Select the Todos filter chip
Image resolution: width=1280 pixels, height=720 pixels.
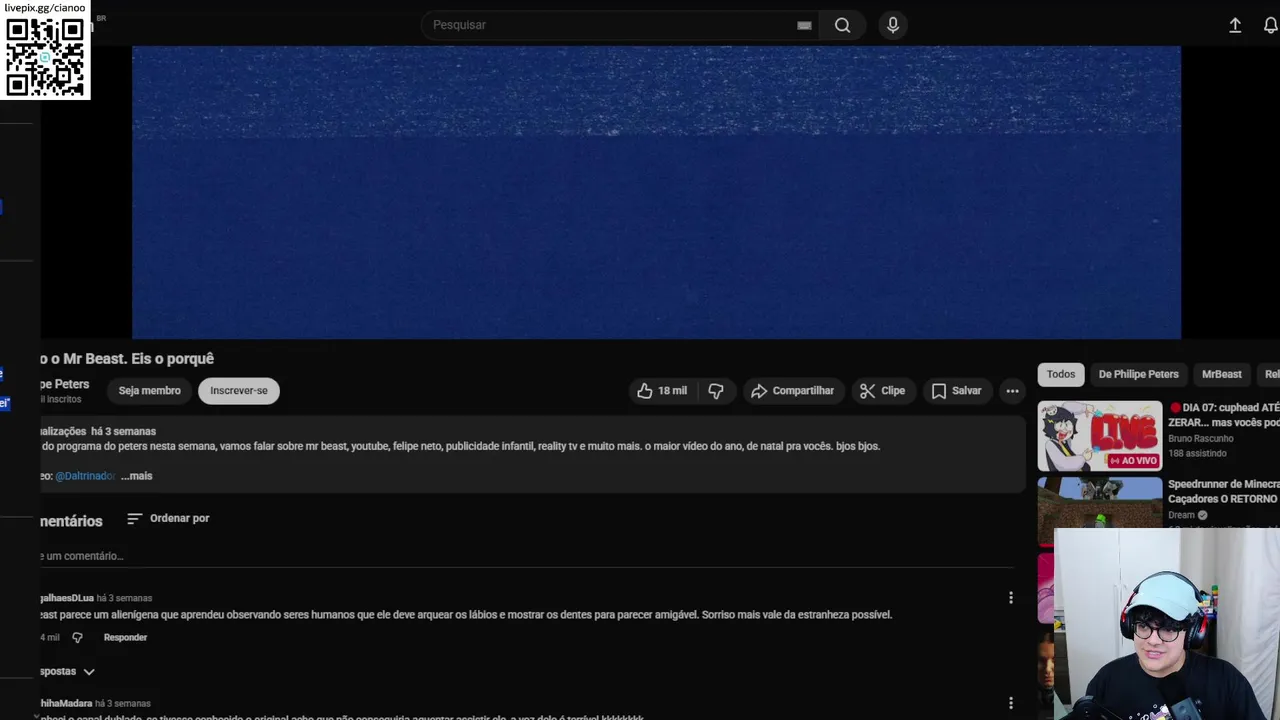[1061, 374]
